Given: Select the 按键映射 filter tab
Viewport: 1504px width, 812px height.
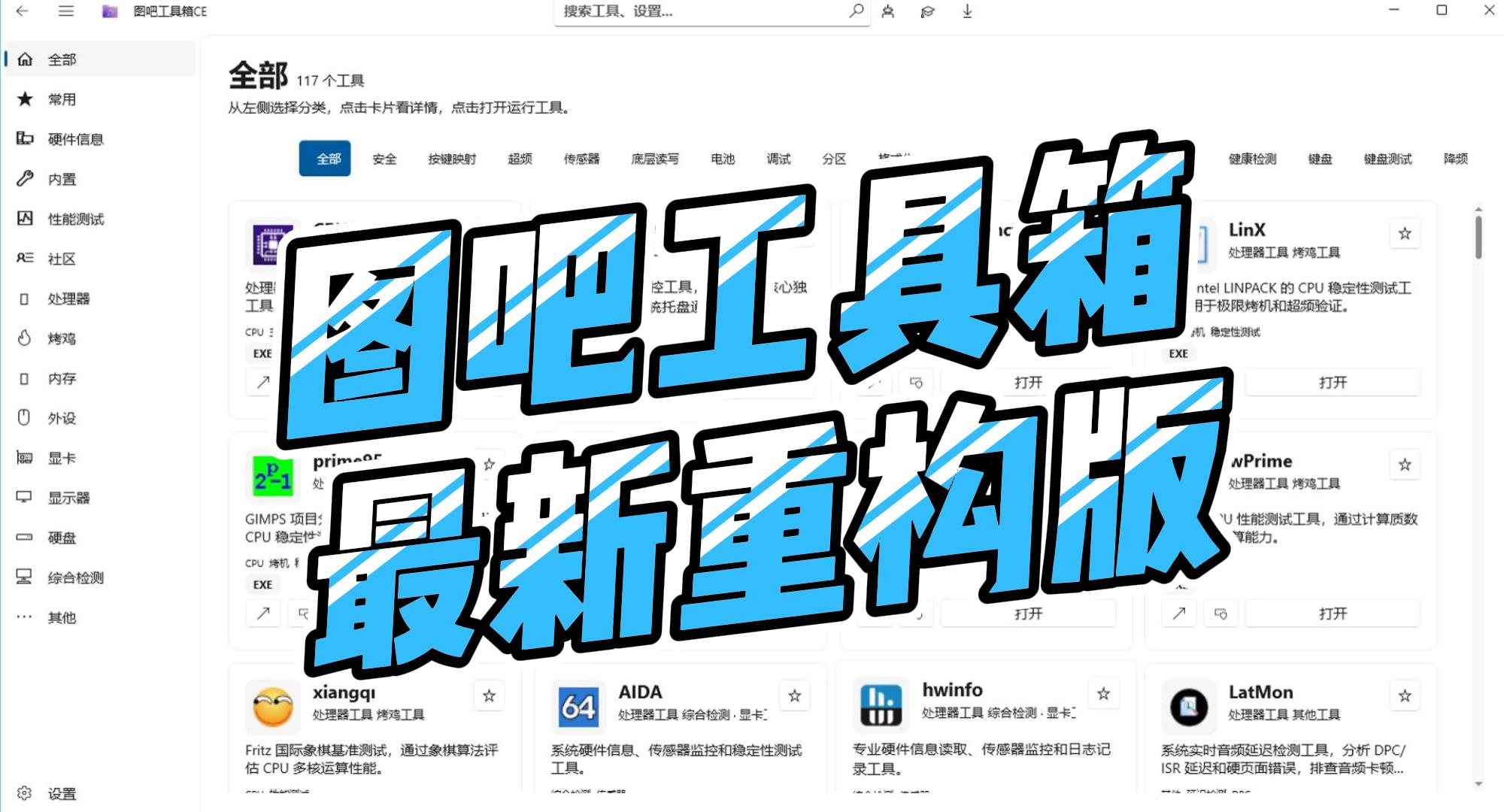Looking at the screenshot, I should pos(452,159).
